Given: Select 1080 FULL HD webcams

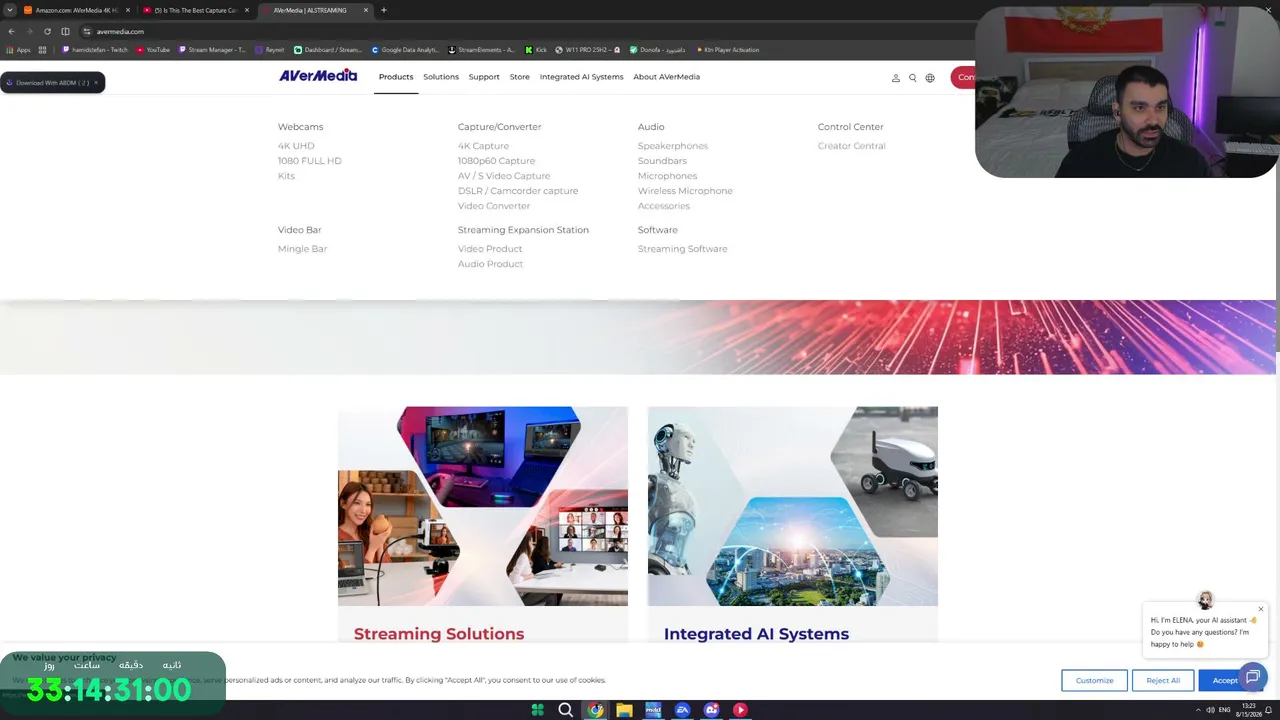Looking at the screenshot, I should pos(310,161).
